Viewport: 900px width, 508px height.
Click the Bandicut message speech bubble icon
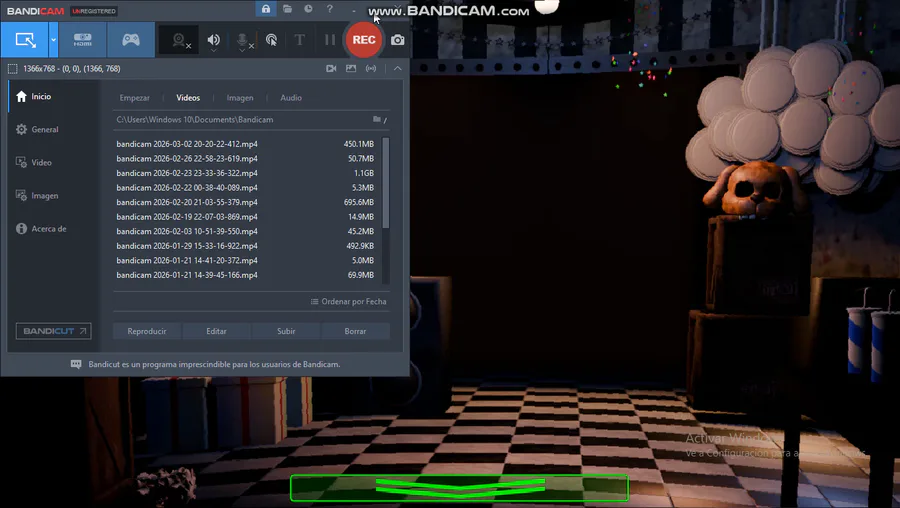coord(76,364)
